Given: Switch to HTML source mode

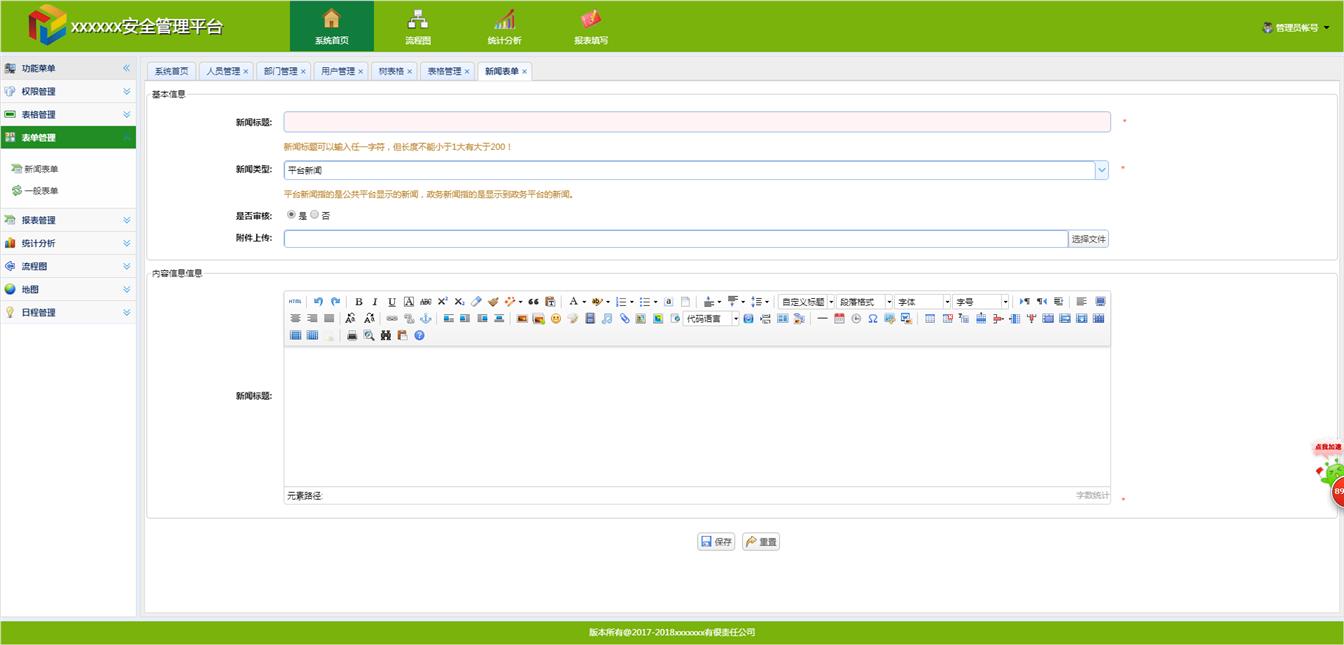Looking at the screenshot, I should 295,302.
